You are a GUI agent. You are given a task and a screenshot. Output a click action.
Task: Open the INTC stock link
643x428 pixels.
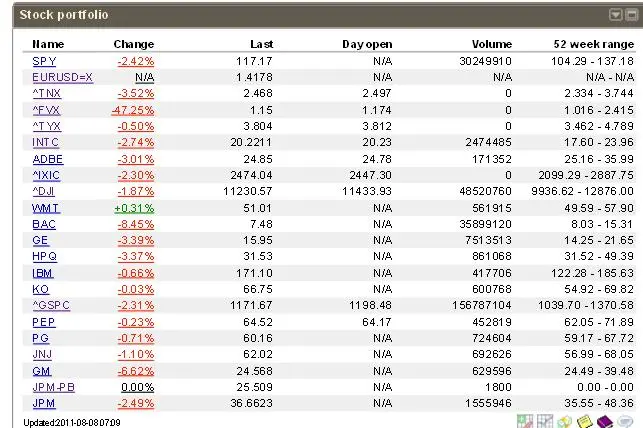coord(46,142)
